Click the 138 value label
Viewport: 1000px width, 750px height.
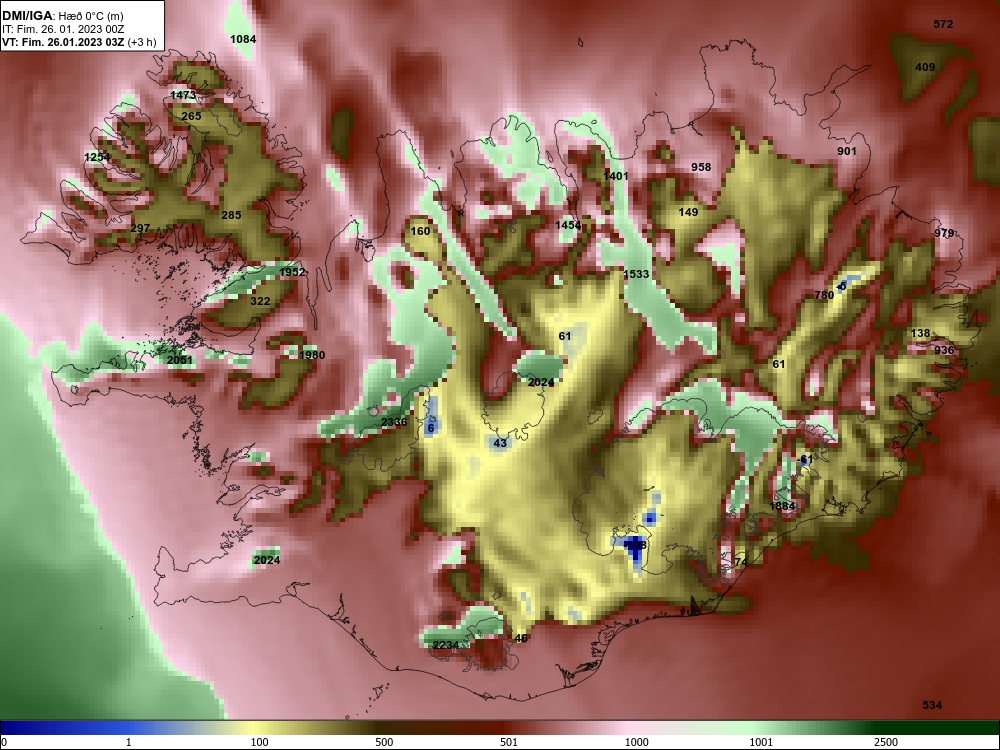(920, 334)
